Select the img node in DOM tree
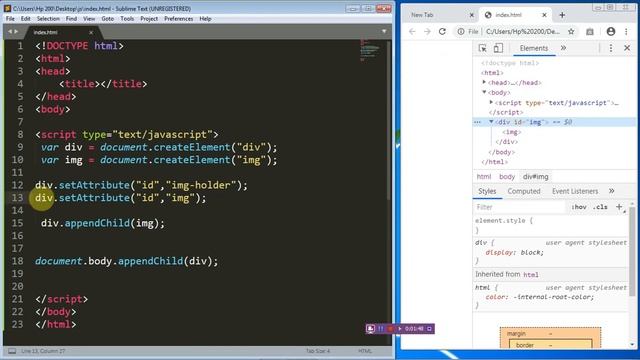Viewport: 640px width, 360px height. tap(511, 132)
